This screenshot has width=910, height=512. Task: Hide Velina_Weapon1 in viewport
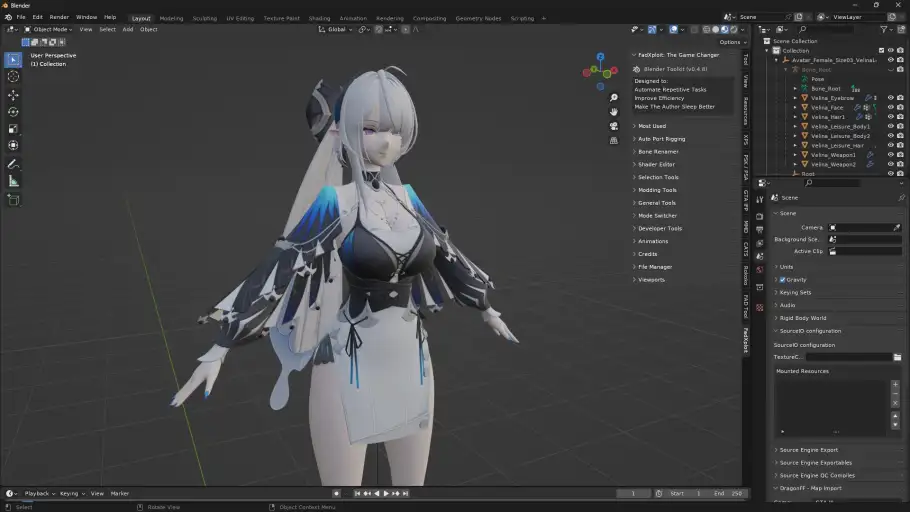[891, 155]
